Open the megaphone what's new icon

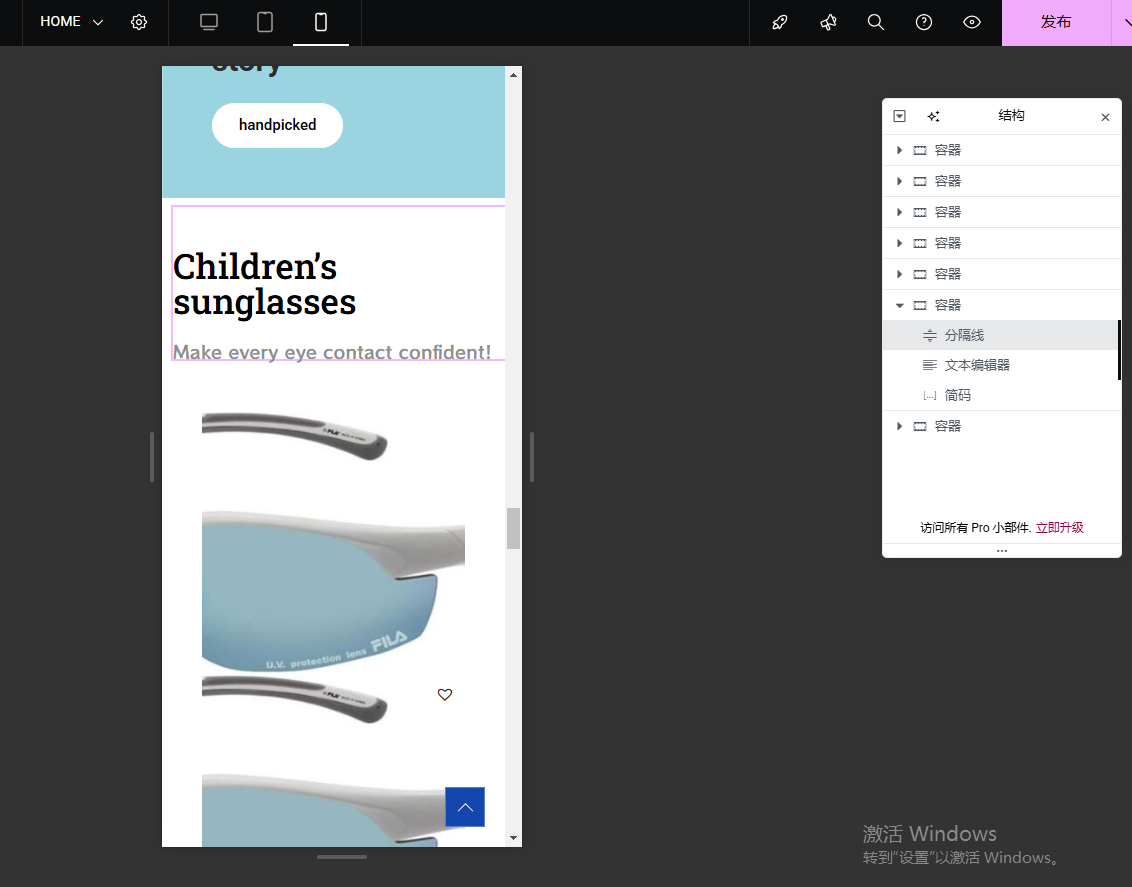828,22
